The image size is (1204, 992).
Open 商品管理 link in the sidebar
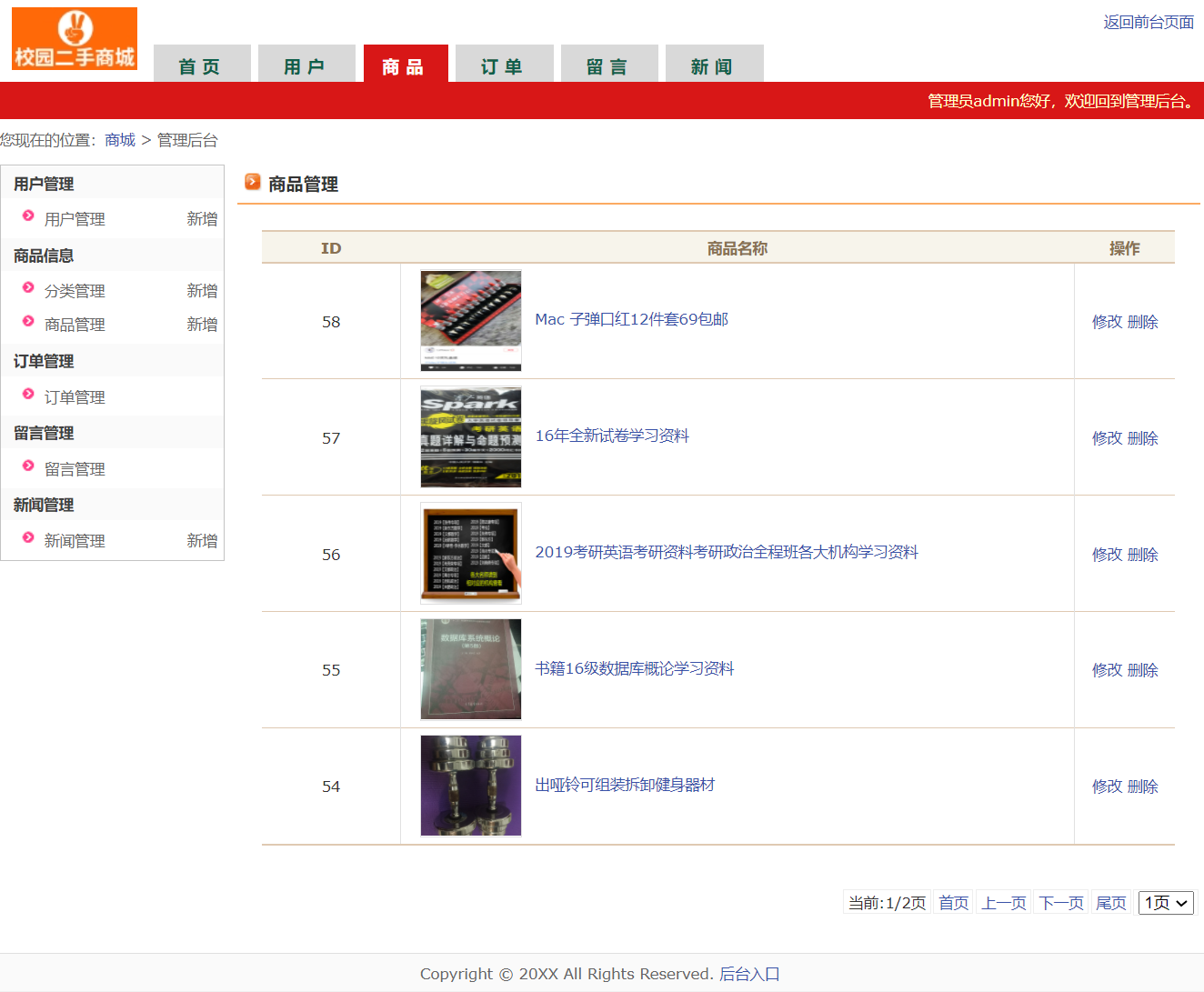tap(75, 325)
